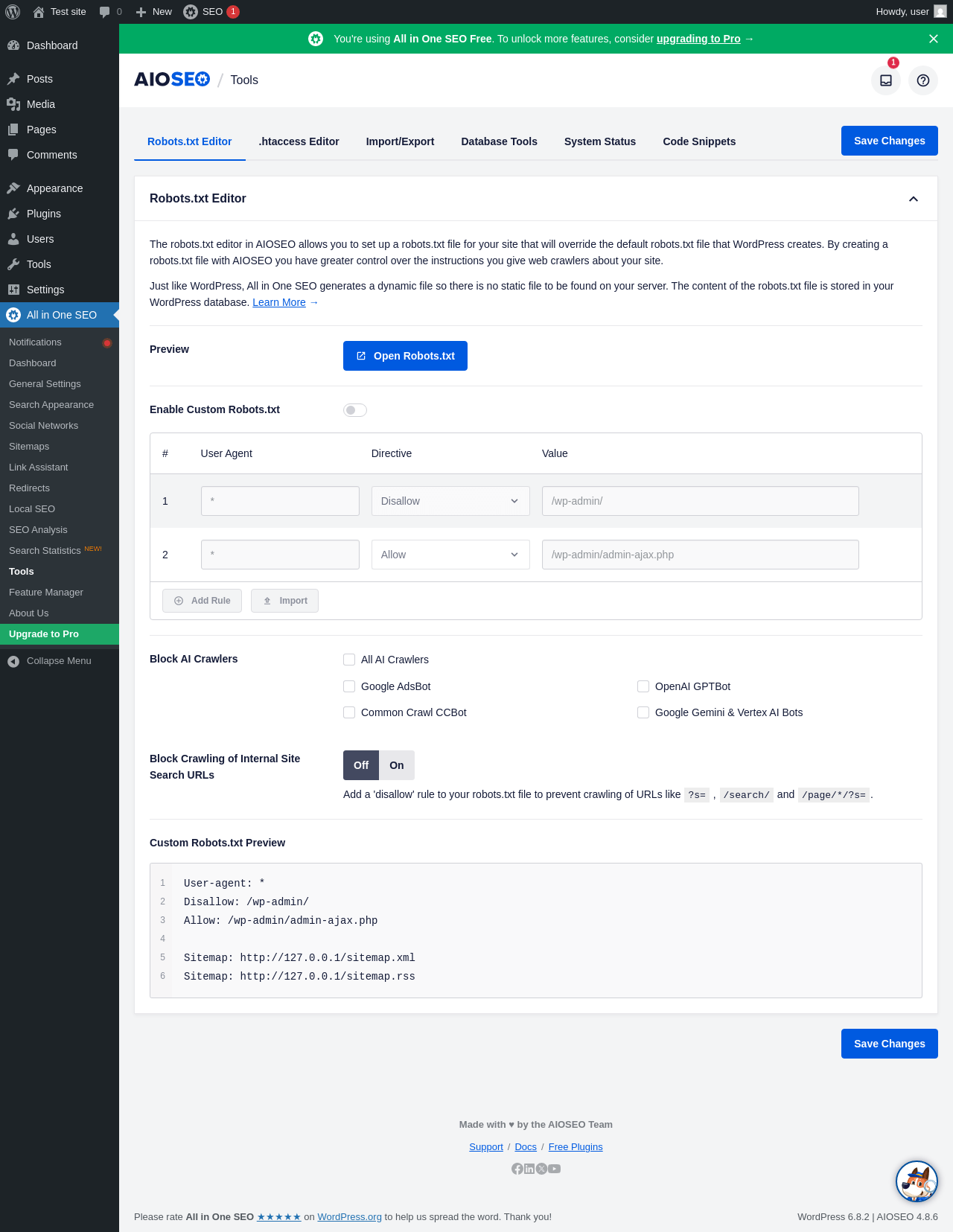Screen dimensions: 953x1232
Task: Open the Support footer link
Action: [486, 1147]
